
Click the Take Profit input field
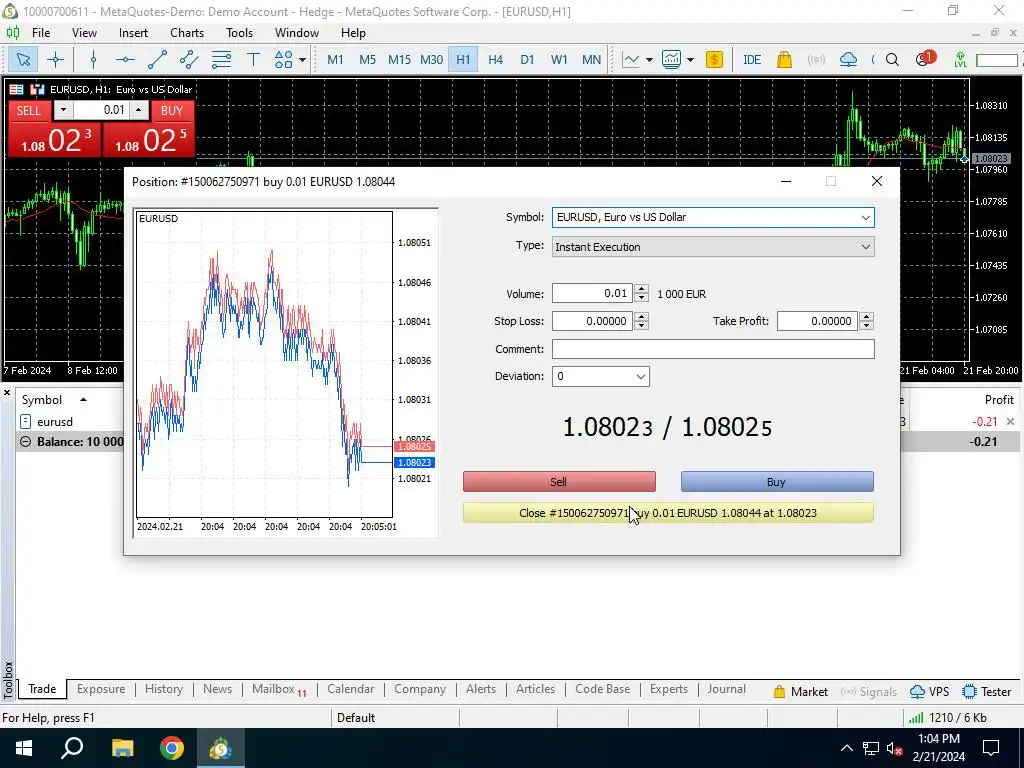pyautogui.click(x=817, y=321)
